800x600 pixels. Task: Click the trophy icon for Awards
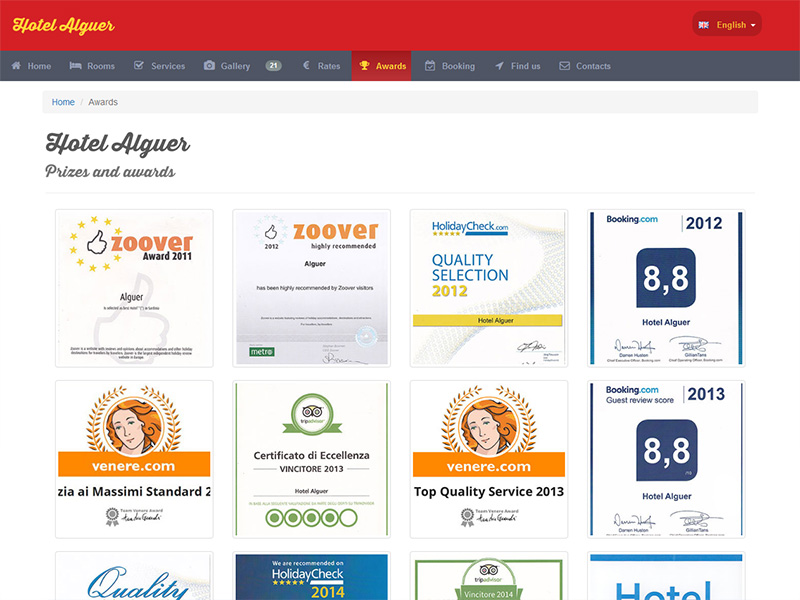point(364,65)
